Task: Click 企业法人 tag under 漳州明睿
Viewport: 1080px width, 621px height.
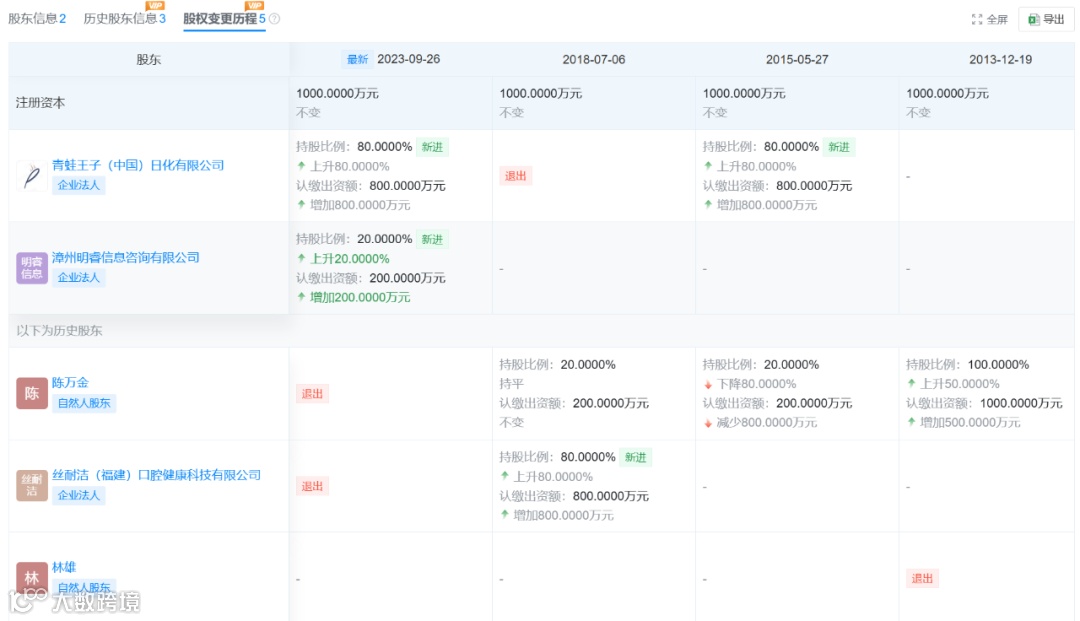Action: tap(79, 277)
